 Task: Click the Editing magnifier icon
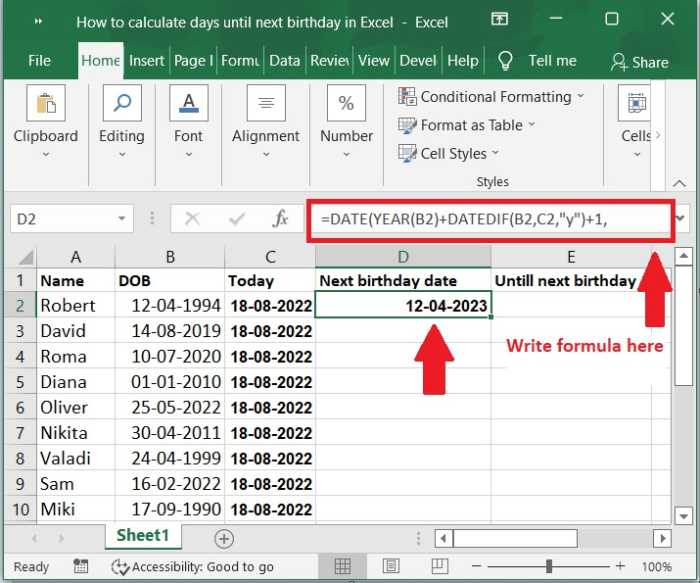coord(121,105)
